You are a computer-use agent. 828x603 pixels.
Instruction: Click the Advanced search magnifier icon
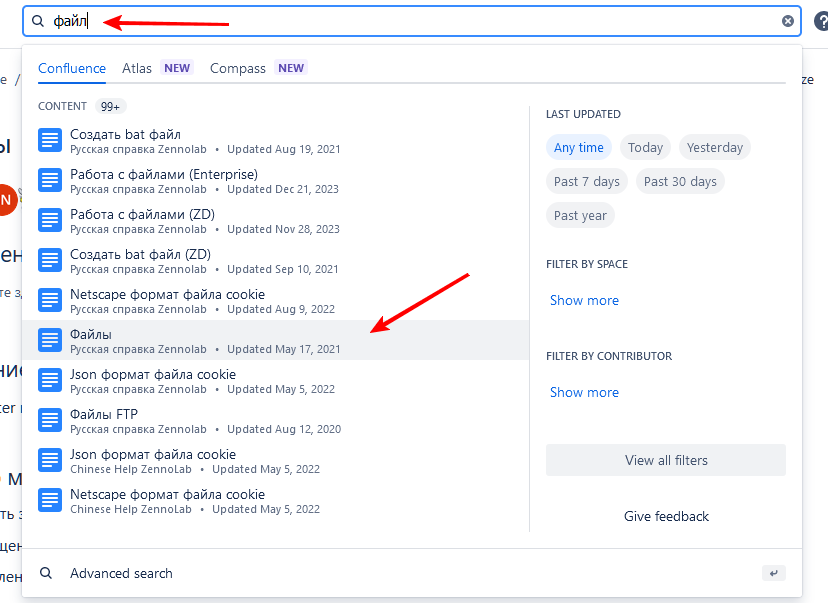pyautogui.click(x=46, y=573)
